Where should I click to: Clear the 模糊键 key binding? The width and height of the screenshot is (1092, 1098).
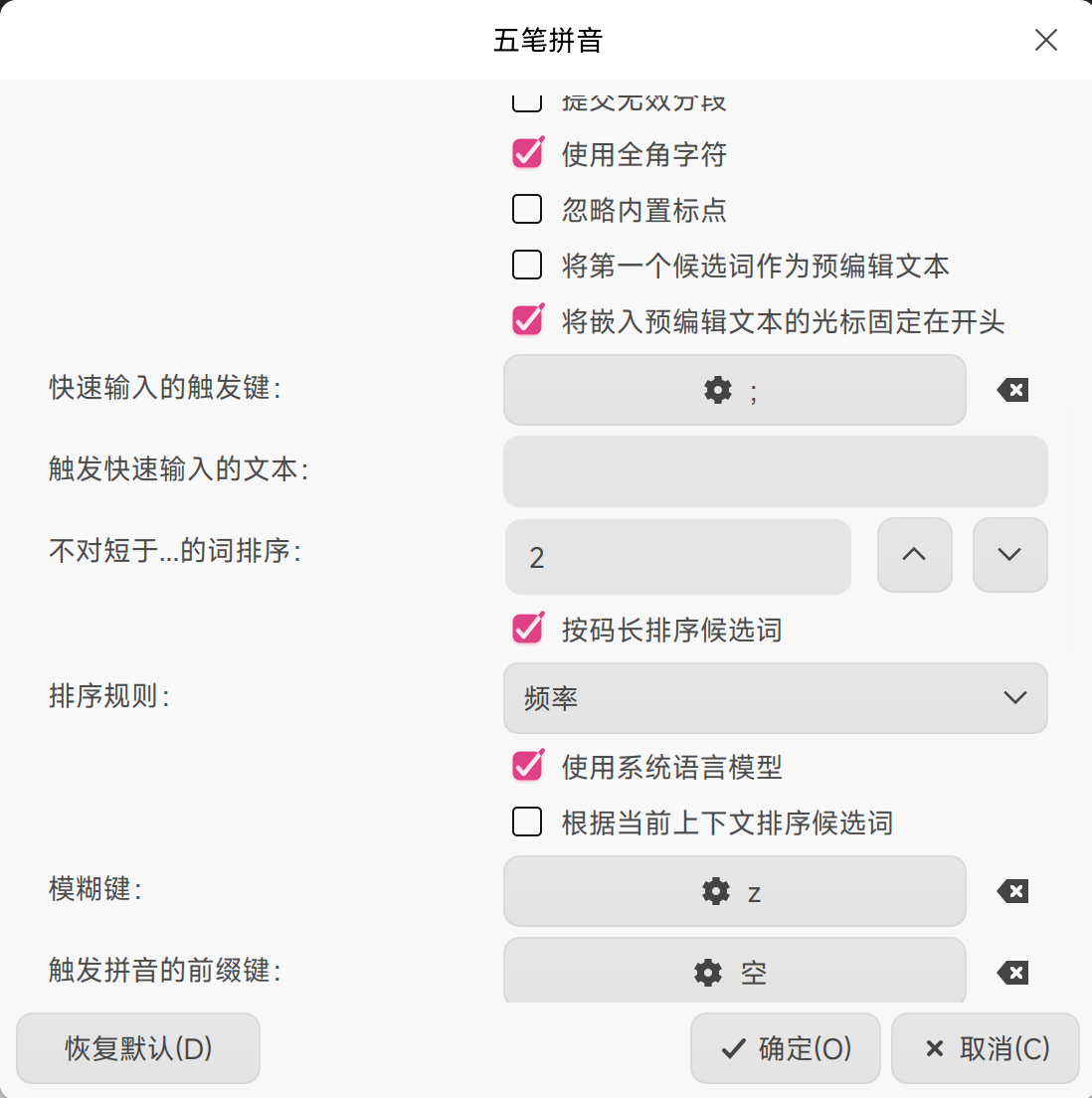pos(1012,891)
